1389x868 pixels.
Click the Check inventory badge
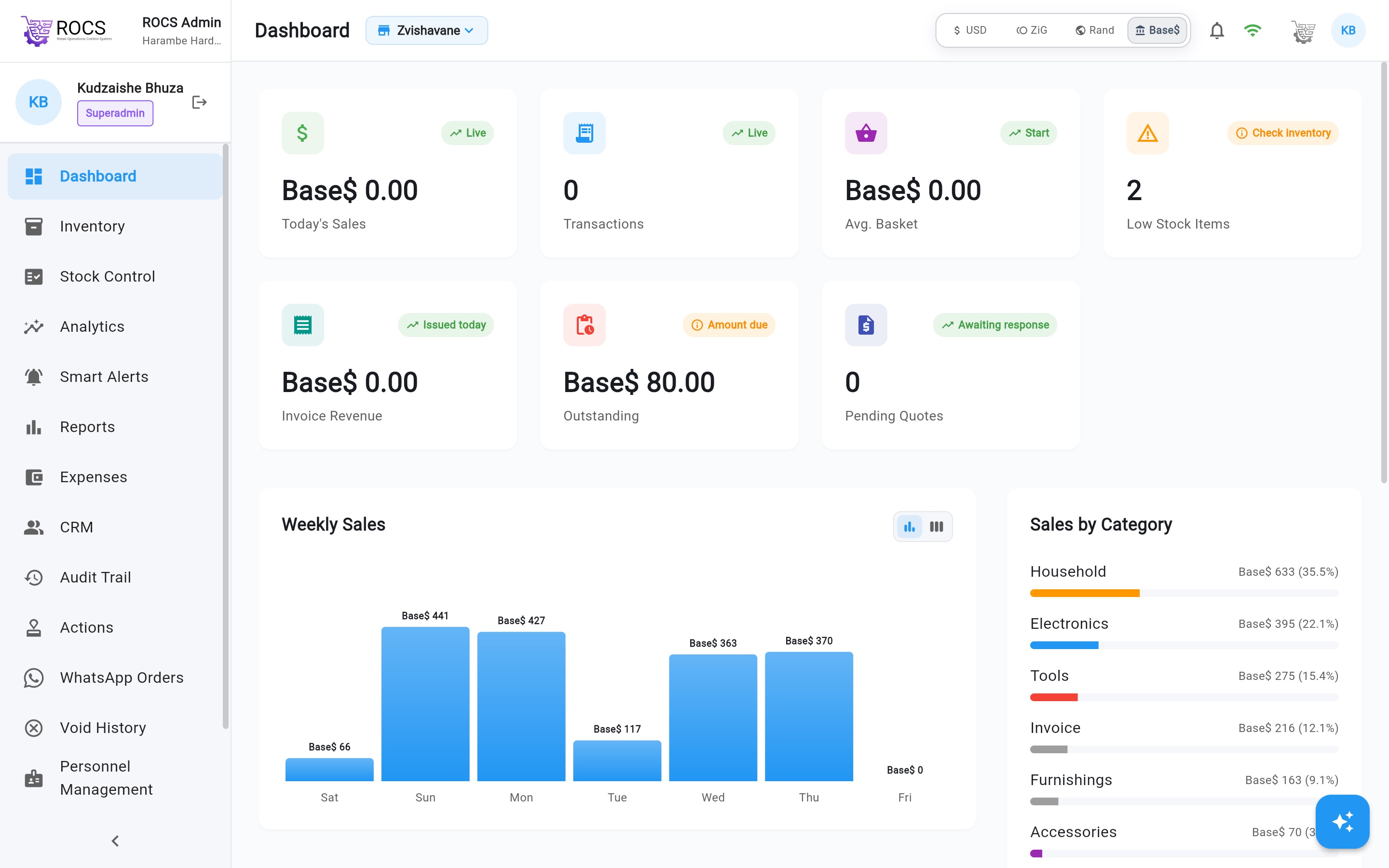point(1283,133)
